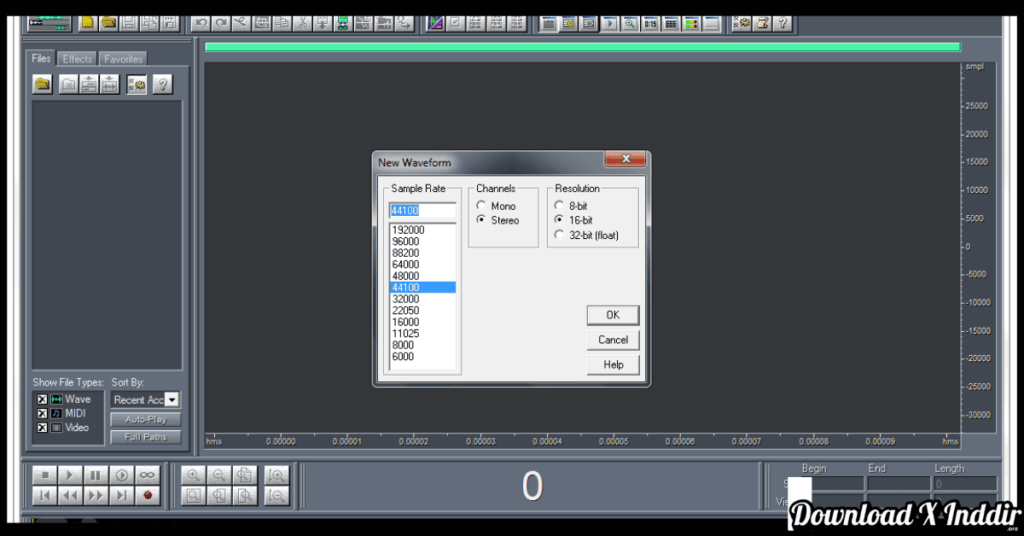Click the Zoom In Horizontally magnifier
The image size is (1024, 536).
point(192,475)
